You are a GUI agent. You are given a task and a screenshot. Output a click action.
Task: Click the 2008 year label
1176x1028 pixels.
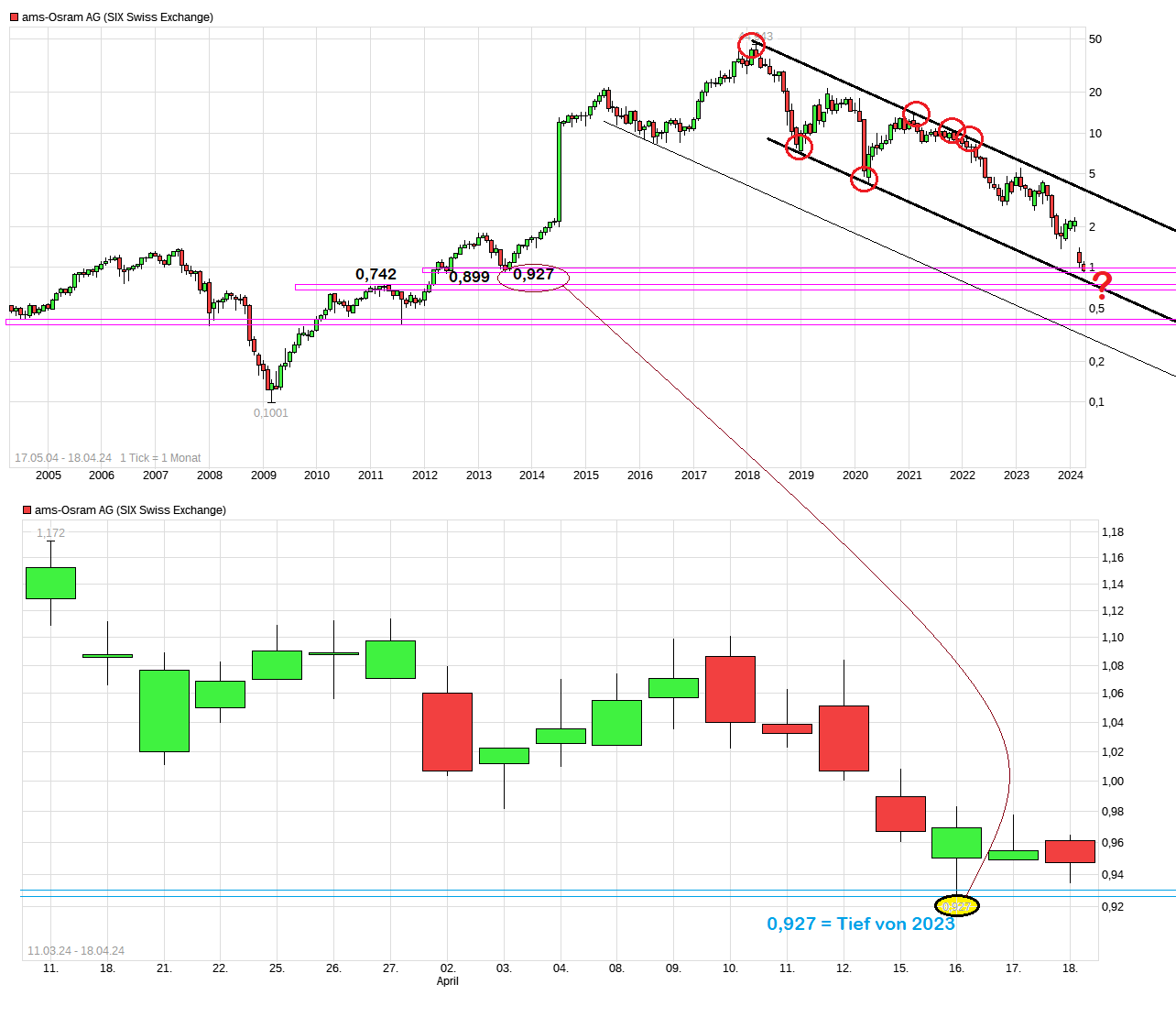pyautogui.click(x=210, y=476)
